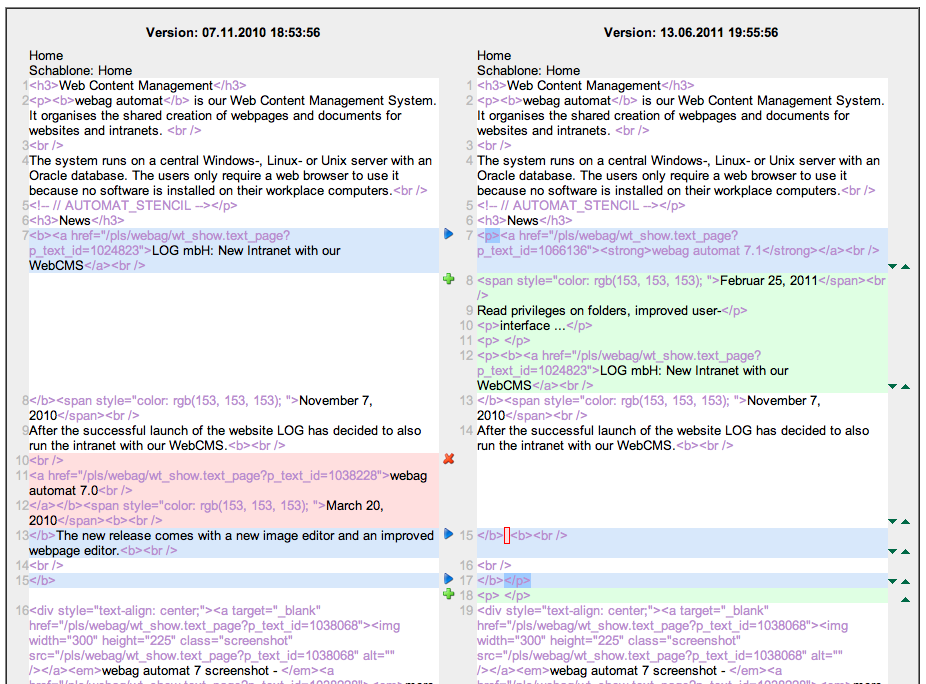The height and width of the screenshot is (684, 926).
Task: Select the 'Version: 13.06.2011 19:55:56' header
Action: tap(691, 33)
